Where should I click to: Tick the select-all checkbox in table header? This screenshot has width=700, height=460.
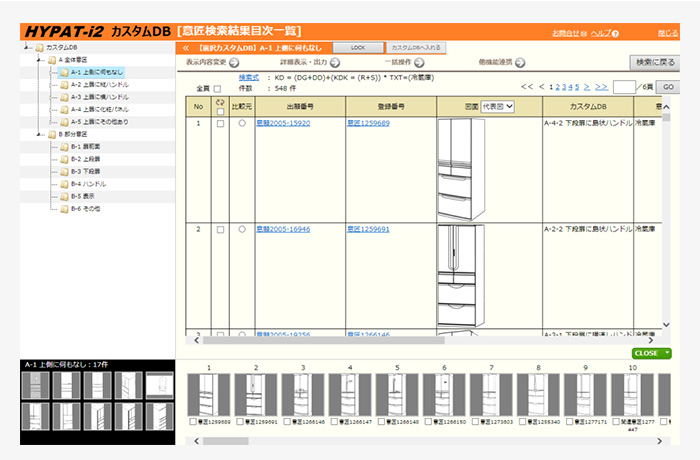point(220,112)
